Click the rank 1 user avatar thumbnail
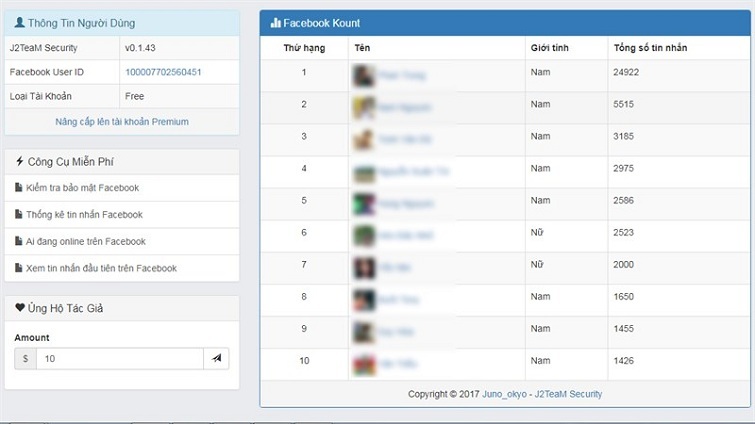The width and height of the screenshot is (755, 424). (364, 74)
